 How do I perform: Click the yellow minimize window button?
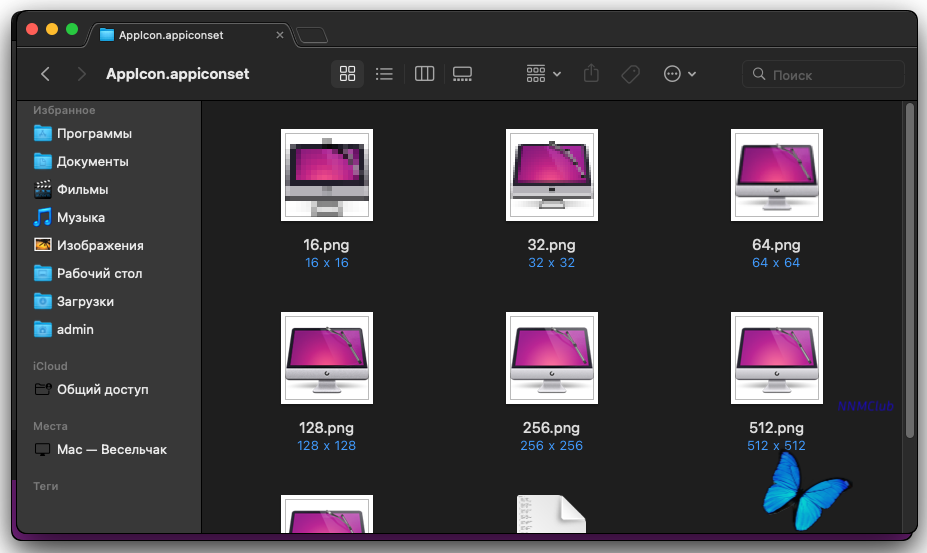click(x=52, y=29)
